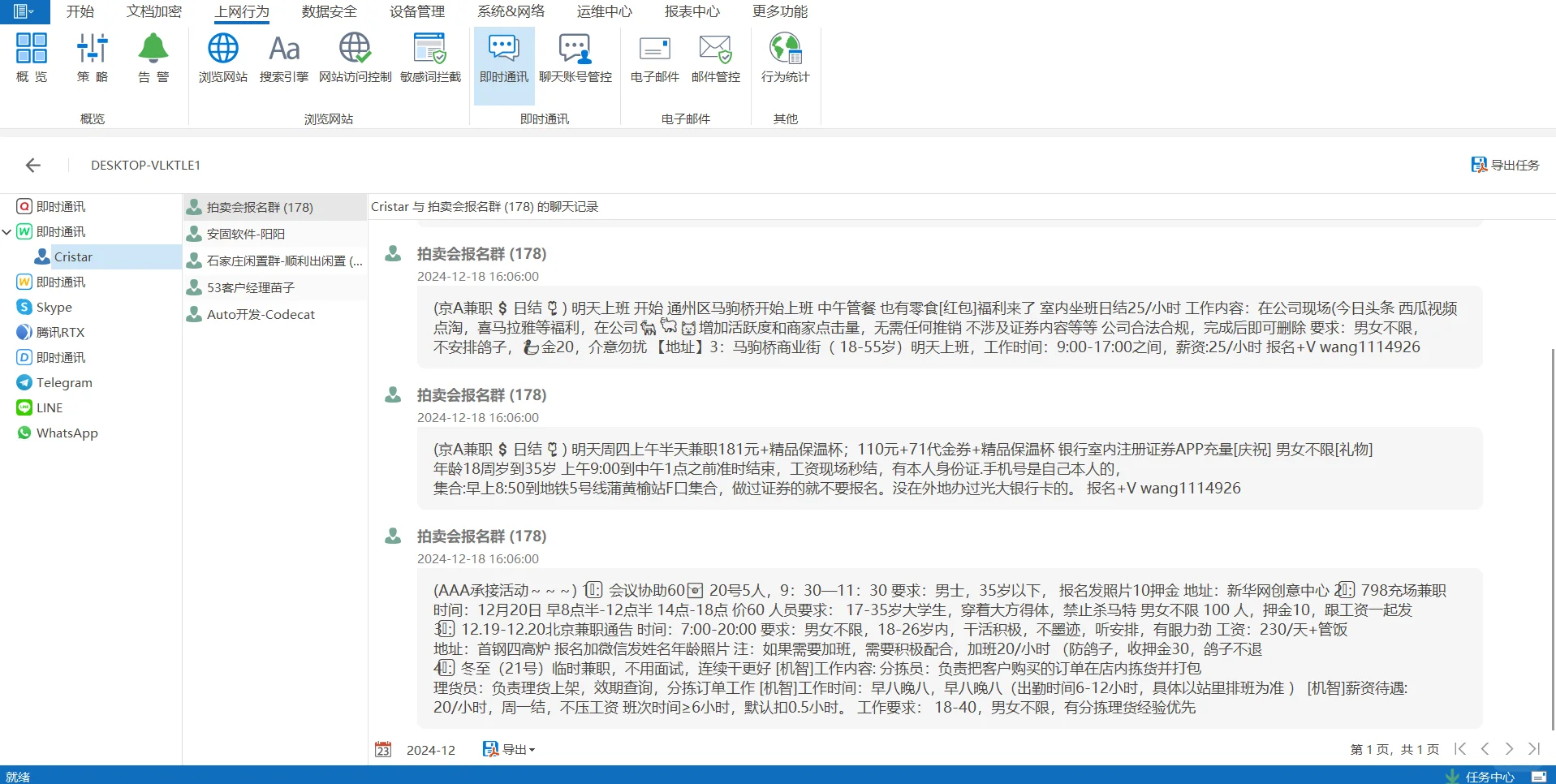Switch to the 报表中心 ribbon tab
Image resolution: width=1556 pixels, height=784 pixels.
pyautogui.click(x=691, y=11)
